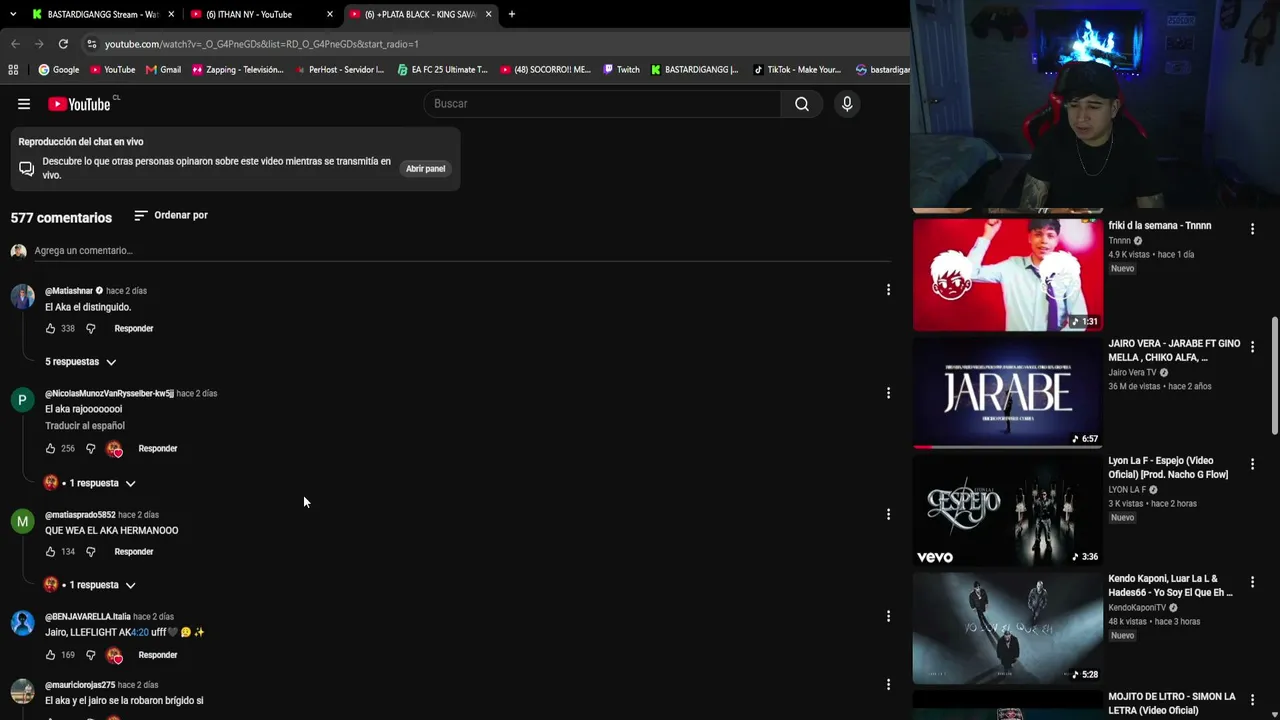Reload the page in Chrome
1280x720 pixels.
[63, 44]
